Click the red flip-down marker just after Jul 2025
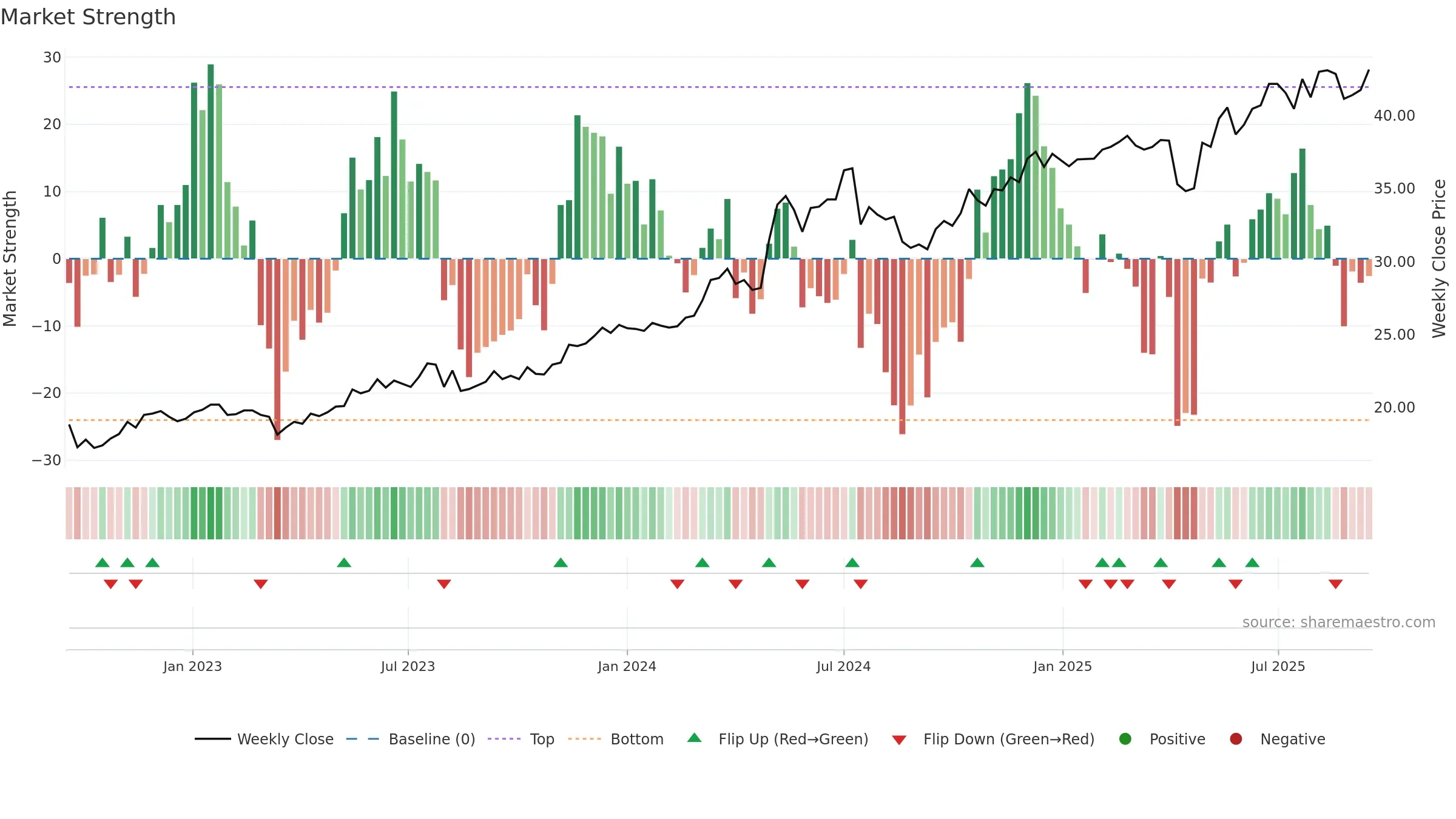 point(1335,584)
